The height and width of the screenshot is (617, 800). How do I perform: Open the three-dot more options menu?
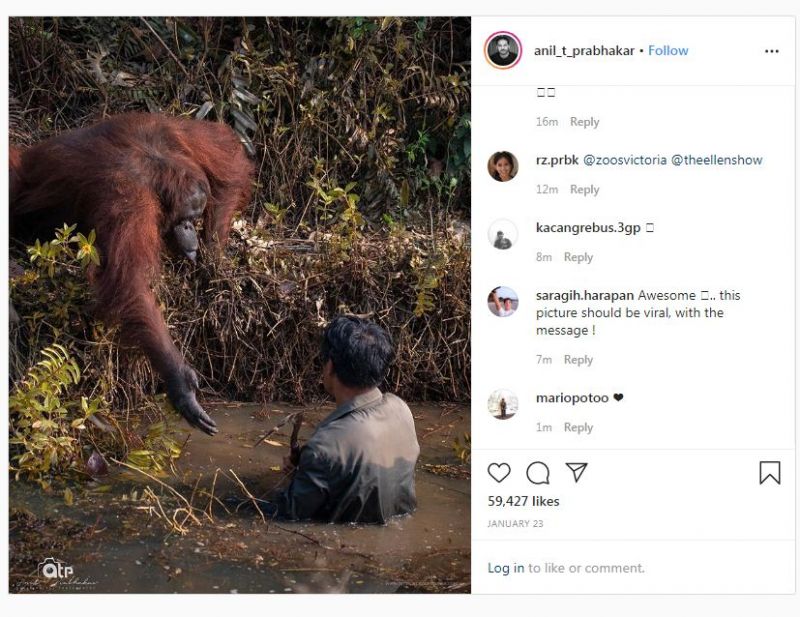coord(771,51)
